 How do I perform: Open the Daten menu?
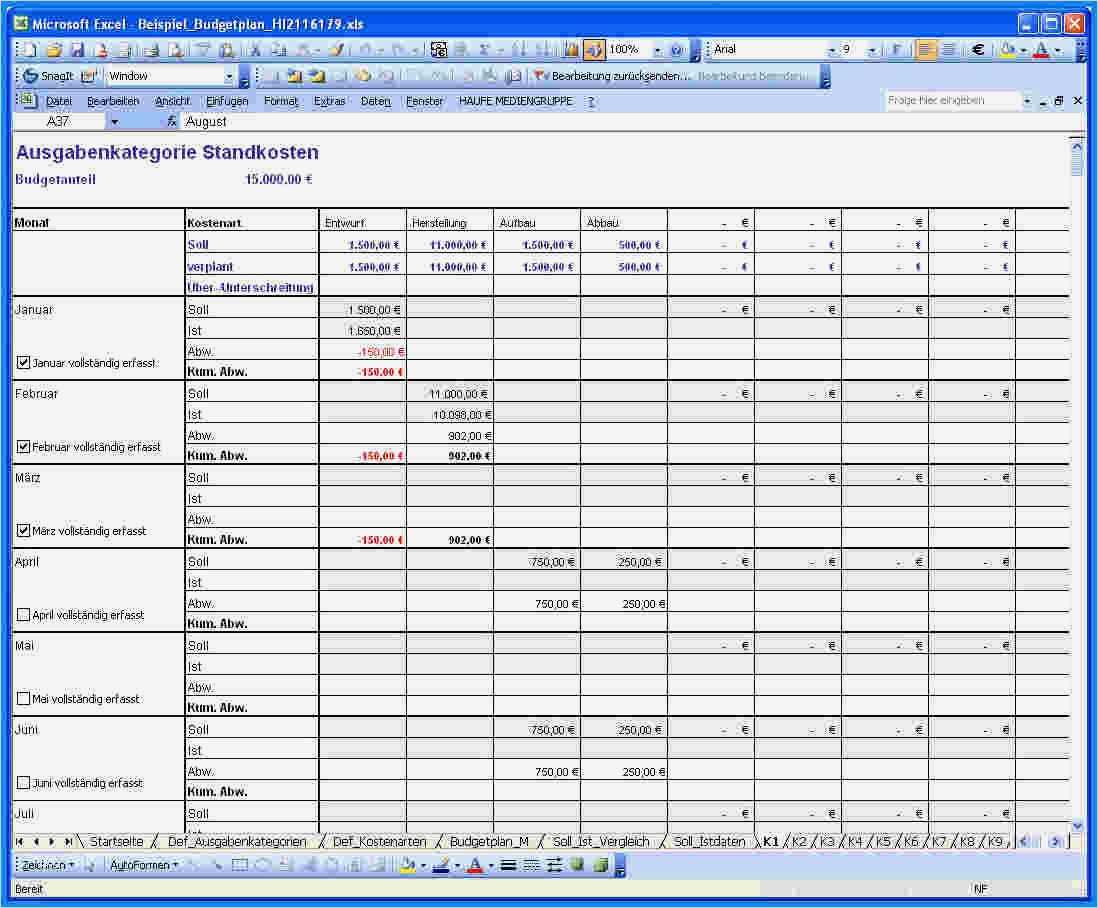point(375,101)
